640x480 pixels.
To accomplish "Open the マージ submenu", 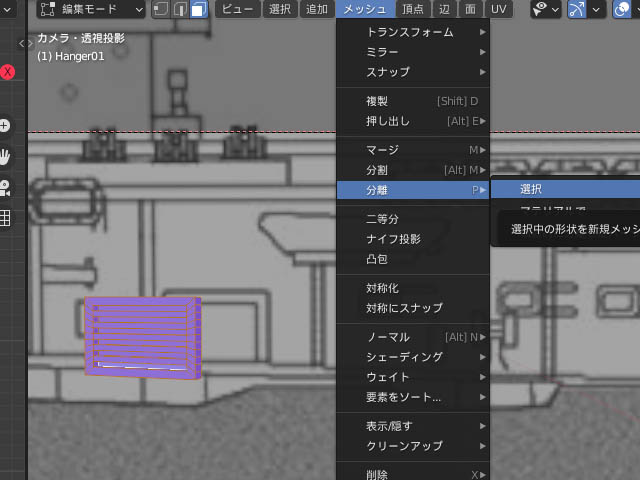I will coord(413,150).
